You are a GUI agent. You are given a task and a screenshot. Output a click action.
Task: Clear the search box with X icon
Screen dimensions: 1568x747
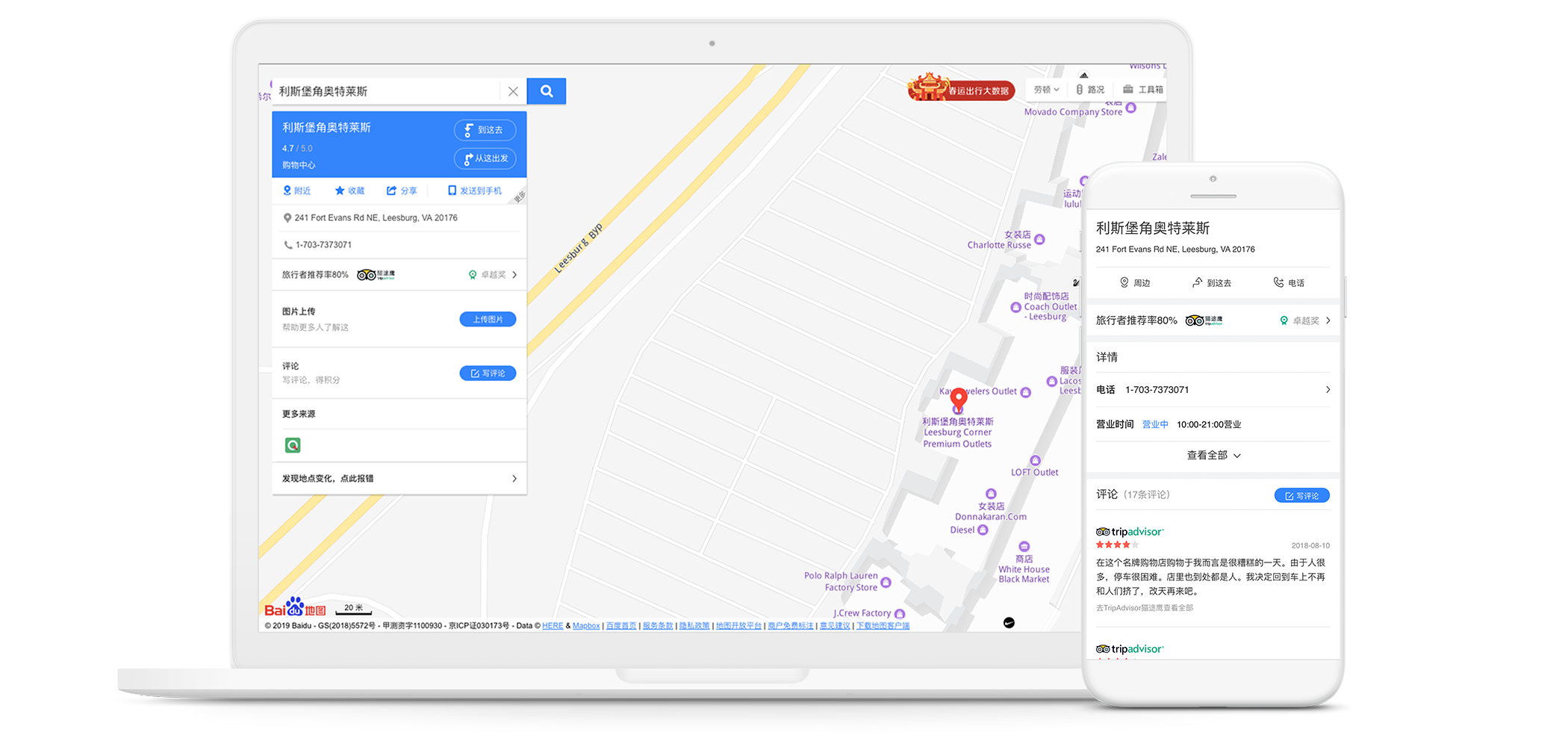point(513,91)
